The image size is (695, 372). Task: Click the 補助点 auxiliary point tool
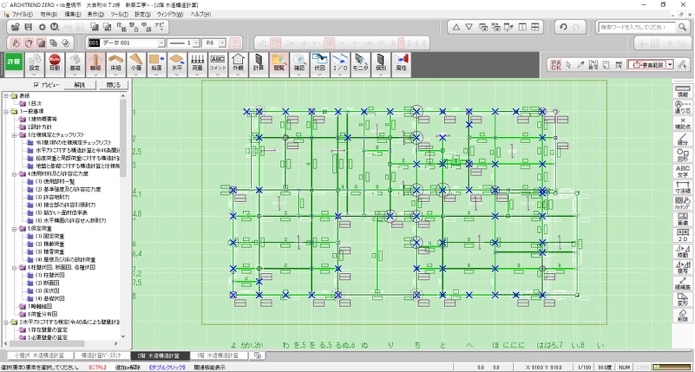pos(683,123)
